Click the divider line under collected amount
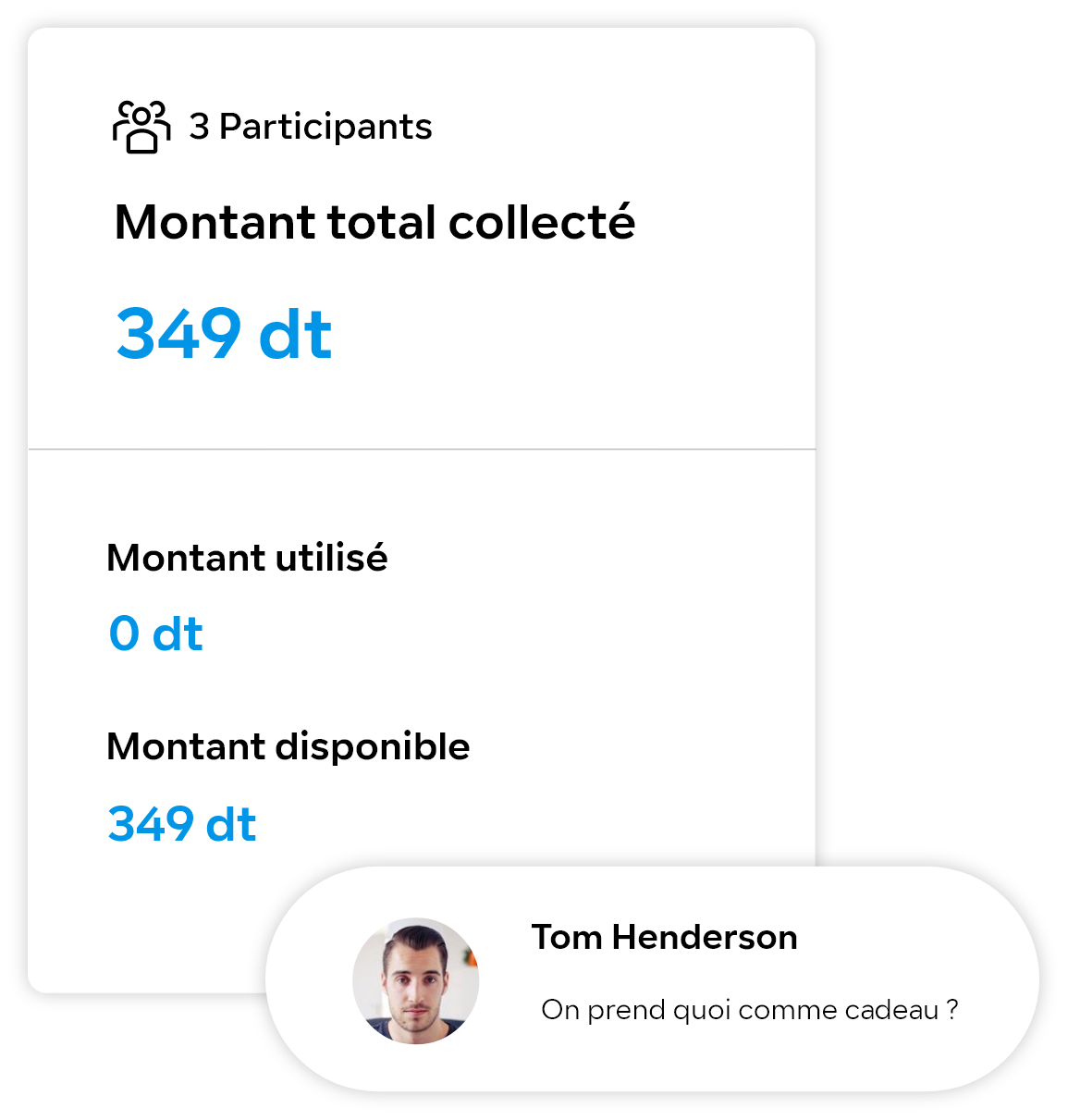The height and width of the screenshot is (1120, 1068). pyautogui.click(x=422, y=449)
